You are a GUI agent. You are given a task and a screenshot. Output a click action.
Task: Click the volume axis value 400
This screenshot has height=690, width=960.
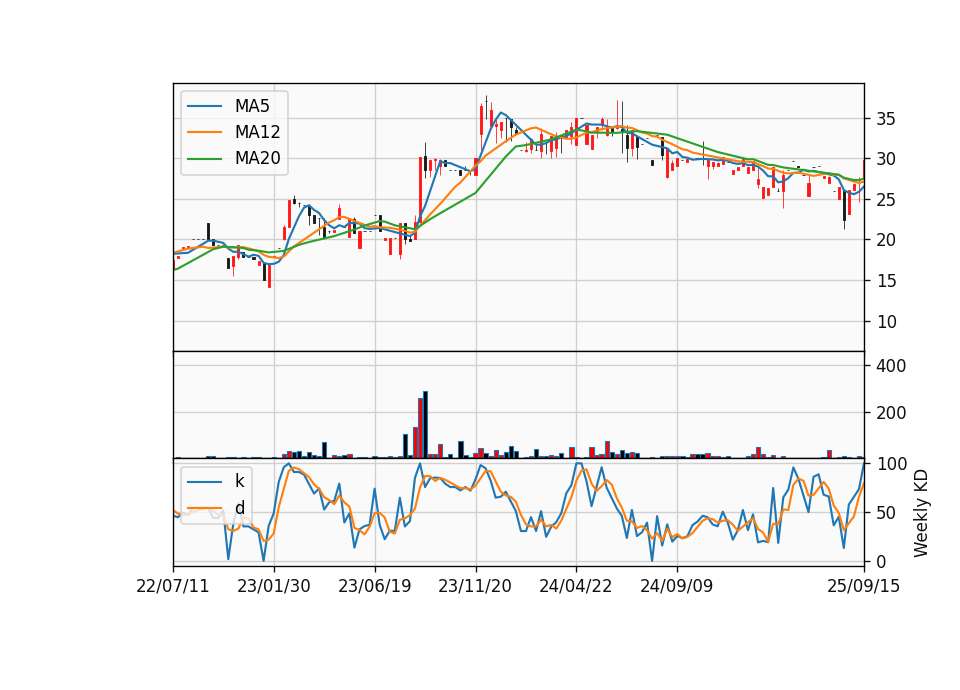tap(891, 366)
